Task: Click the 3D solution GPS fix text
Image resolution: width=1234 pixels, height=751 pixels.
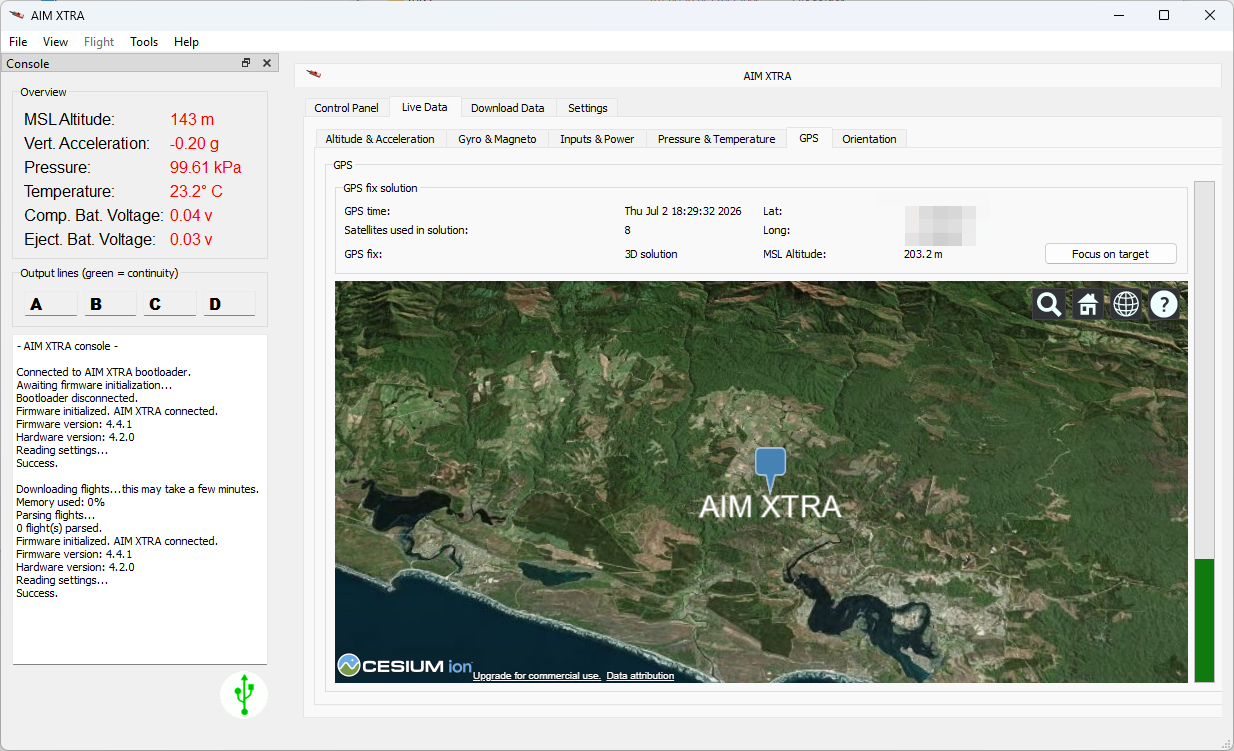Action: tap(651, 254)
